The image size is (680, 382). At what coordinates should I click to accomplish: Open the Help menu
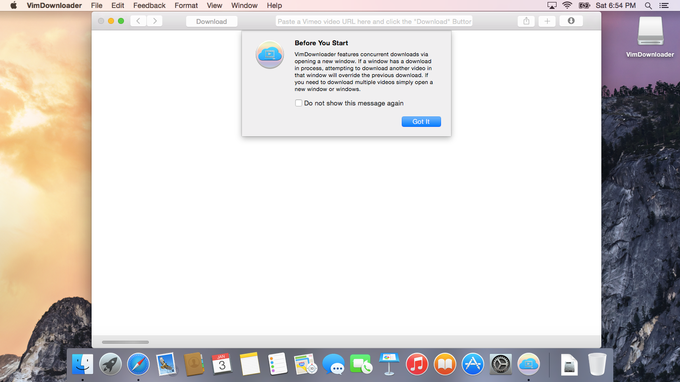(x=274, y=6)
